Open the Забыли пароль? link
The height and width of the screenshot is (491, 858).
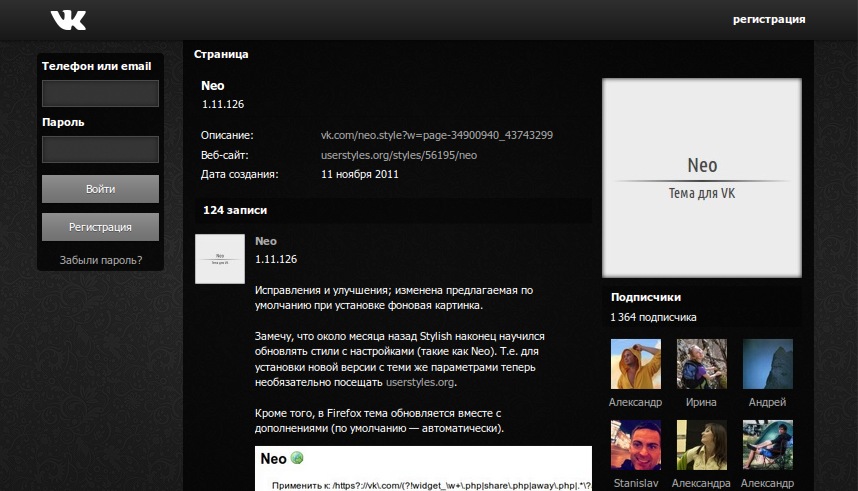point(101,261)
